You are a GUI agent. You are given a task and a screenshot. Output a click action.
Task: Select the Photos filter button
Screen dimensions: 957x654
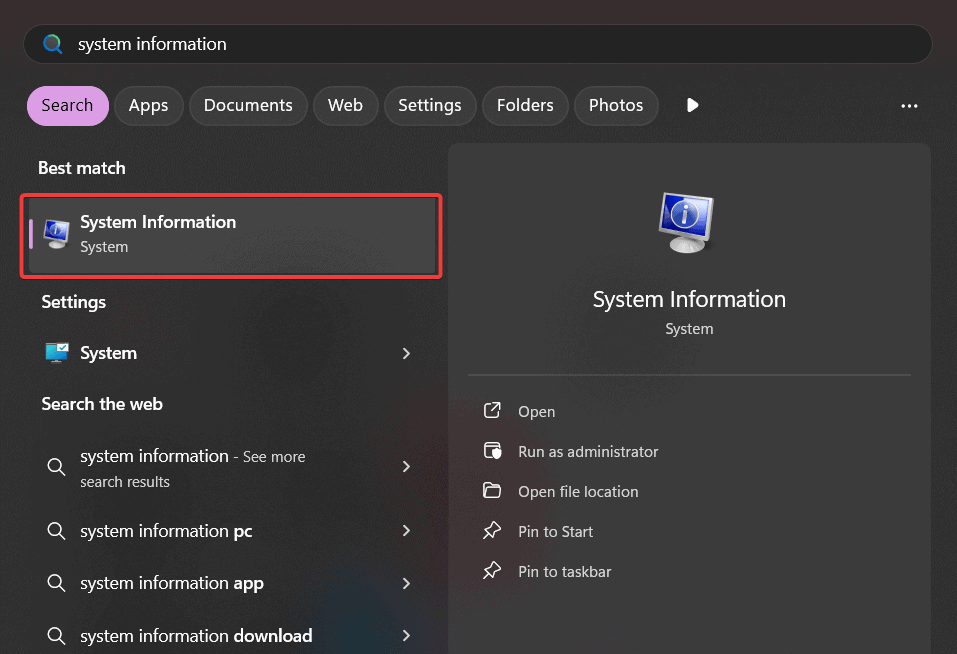[616, 105]
